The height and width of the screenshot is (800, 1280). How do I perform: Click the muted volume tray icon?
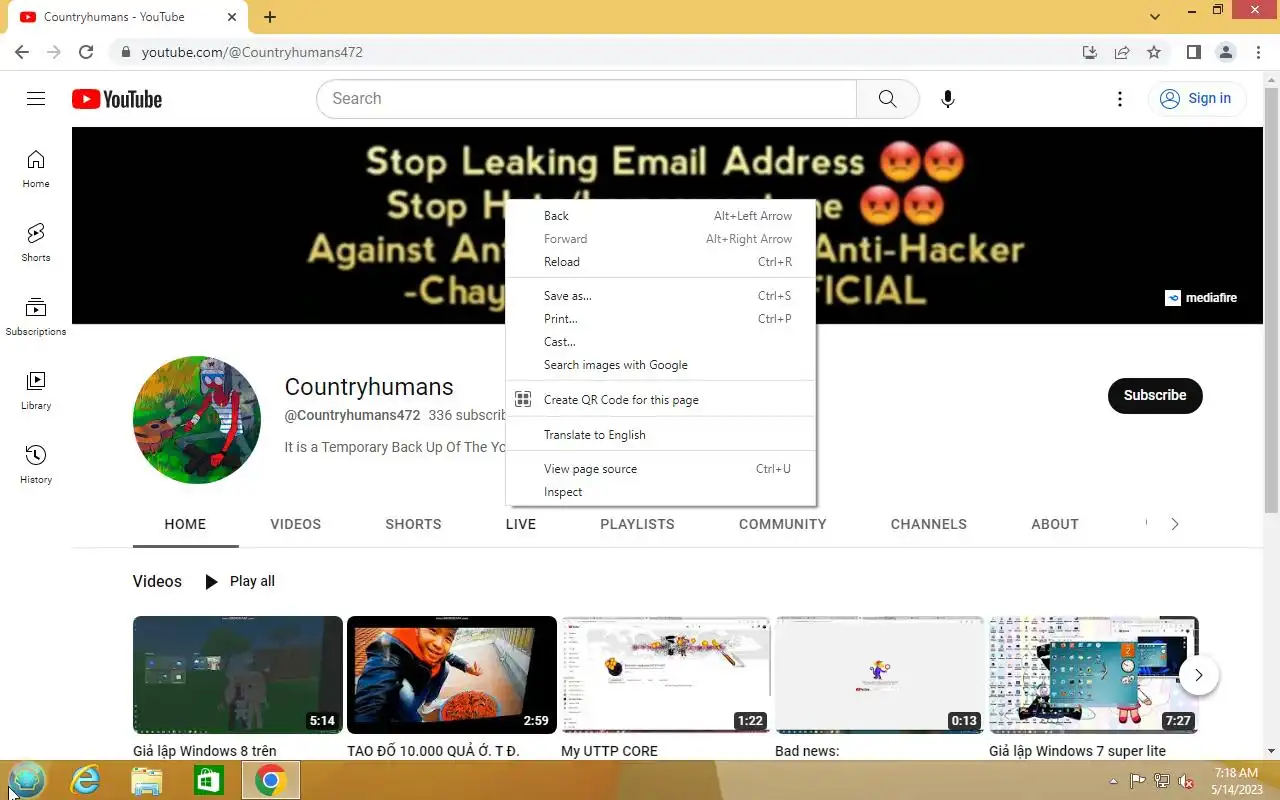click(x=1186, y=781)
